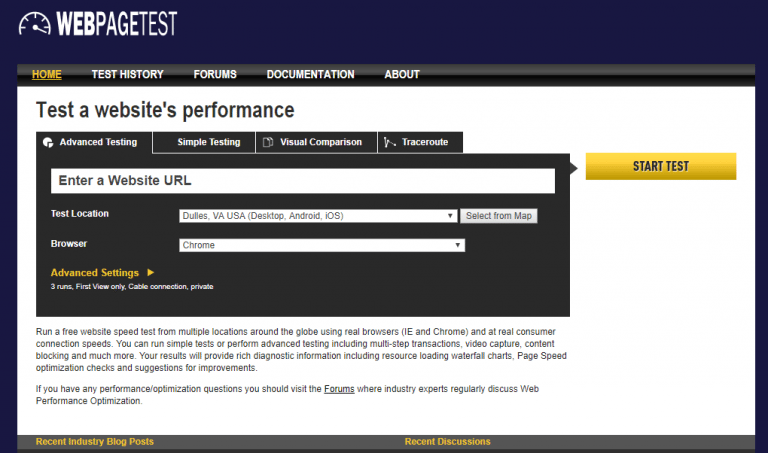Click the Browser label
This screenshot has height=453, width=768.
pyautogui.click(x=69, y=243)
